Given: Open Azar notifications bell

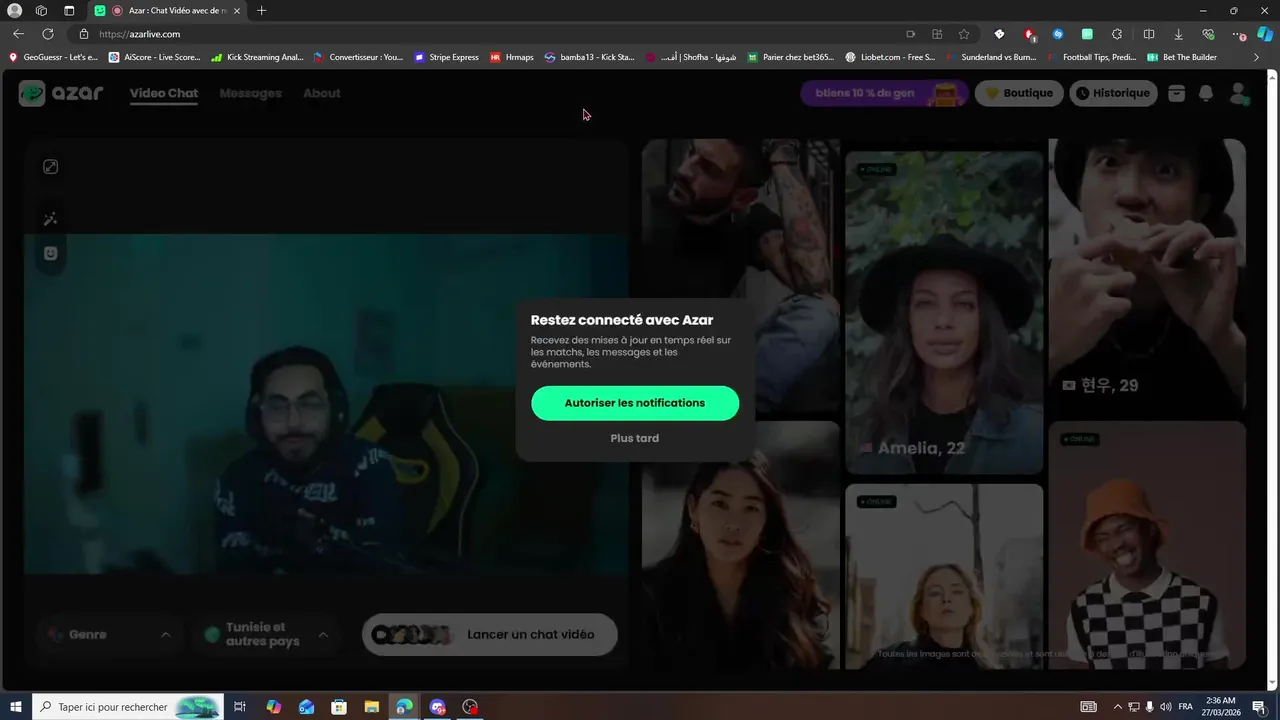Looking at the screenshot, I should pyautogui.click(x=1206, y=93).
